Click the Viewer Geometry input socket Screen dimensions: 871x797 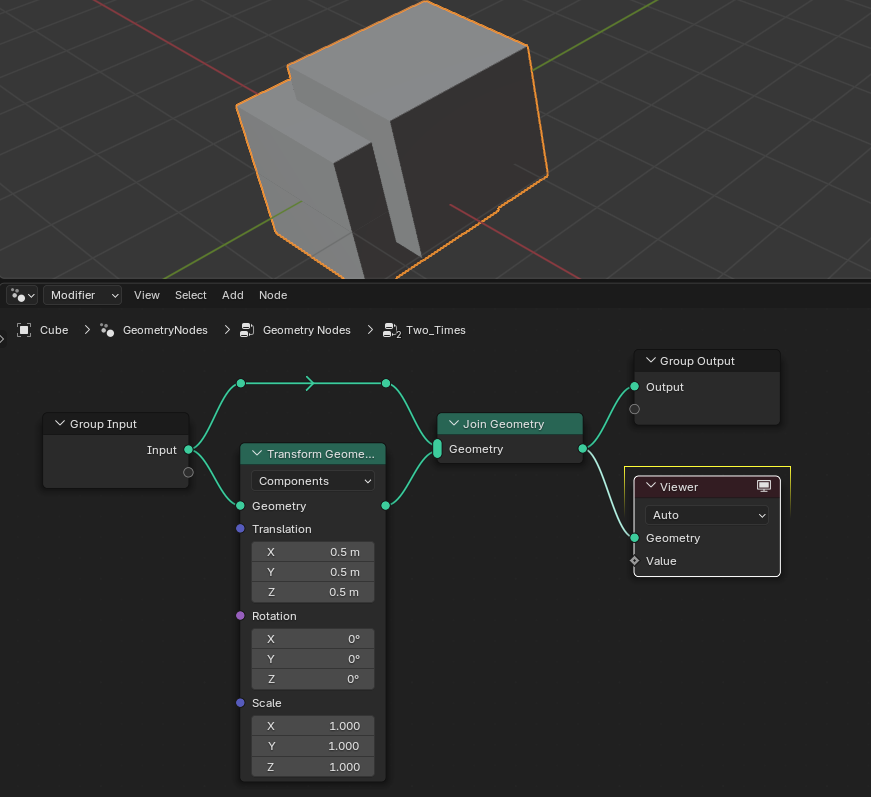tap(634, 538)
